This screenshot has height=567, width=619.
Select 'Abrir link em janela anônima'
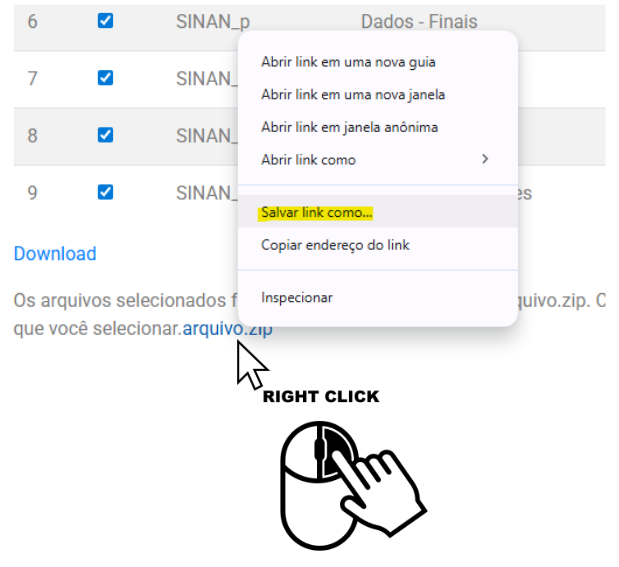(x=378, y=127)
